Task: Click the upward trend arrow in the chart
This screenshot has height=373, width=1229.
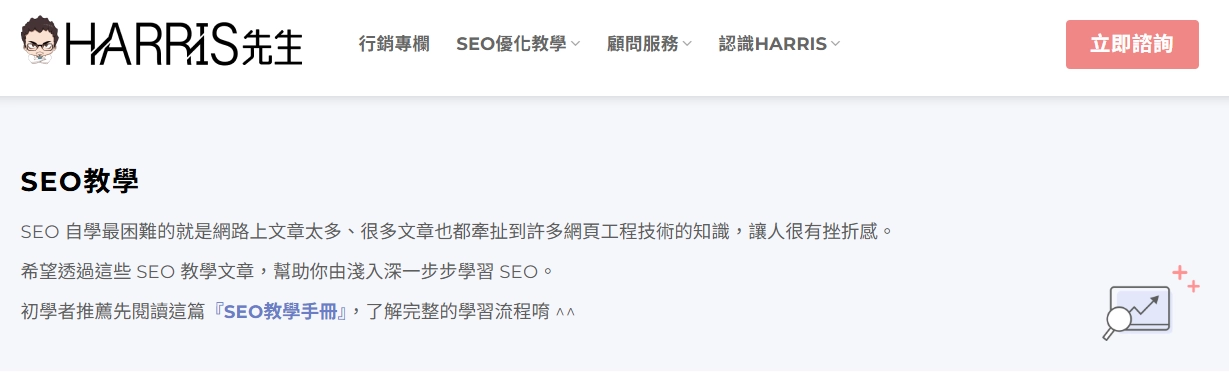Action: click(x=1144, y=305)
